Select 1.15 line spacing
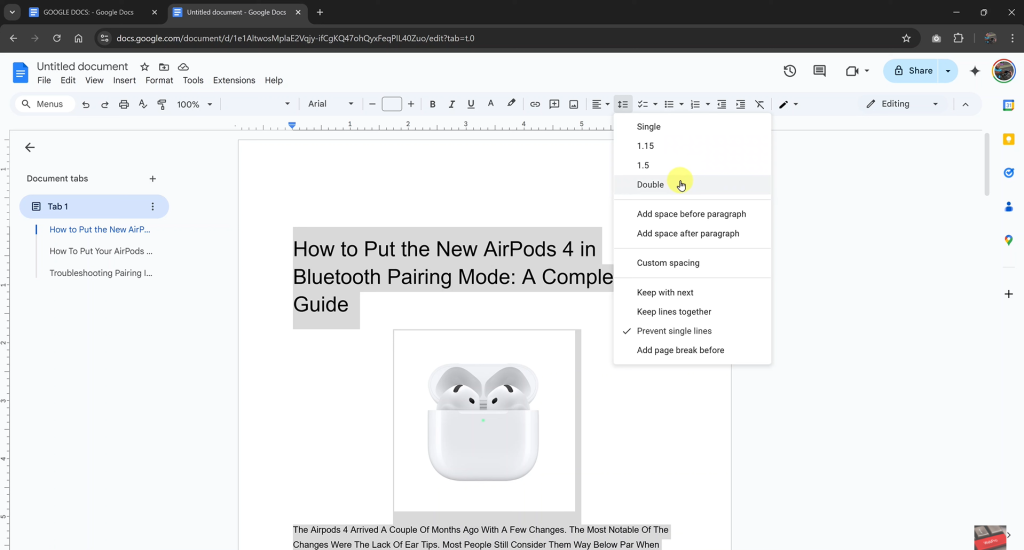Viewport: 1024px width, 550px height. pyautogui.click(x=692, y=146)
